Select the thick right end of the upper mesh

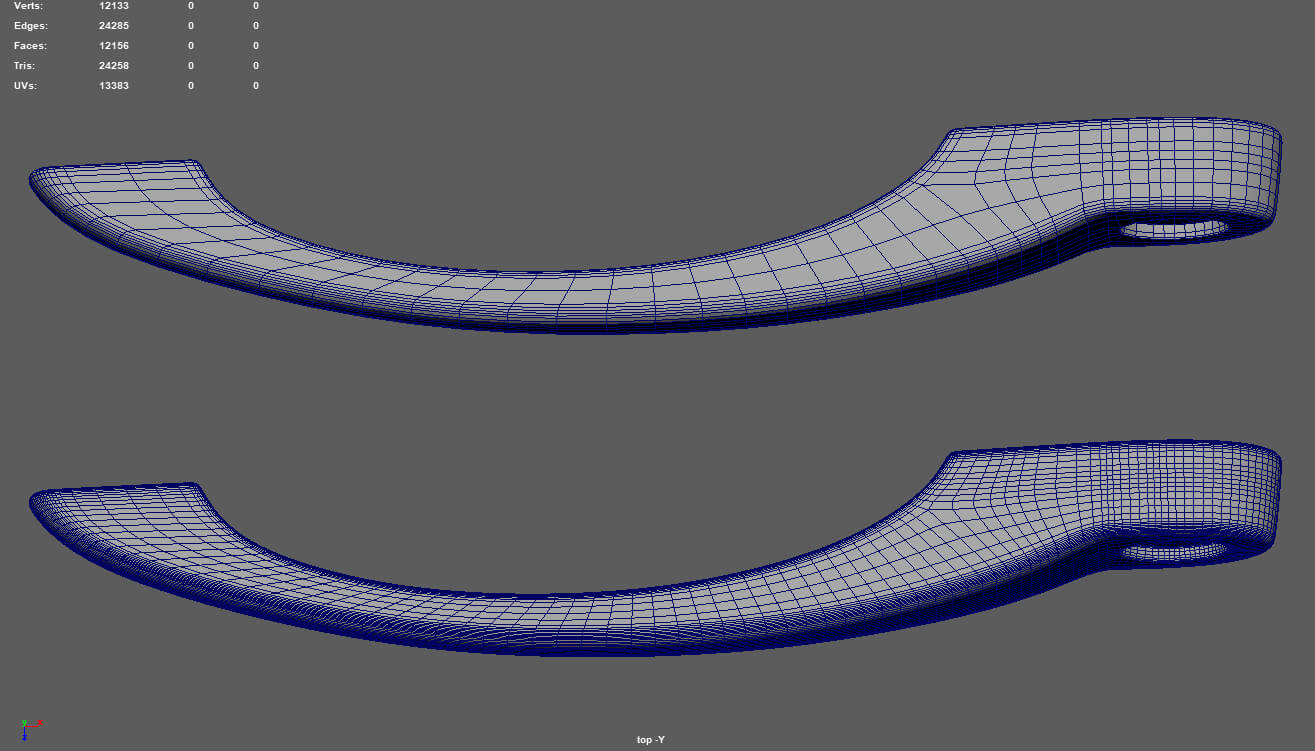(x=1200, y=165)
